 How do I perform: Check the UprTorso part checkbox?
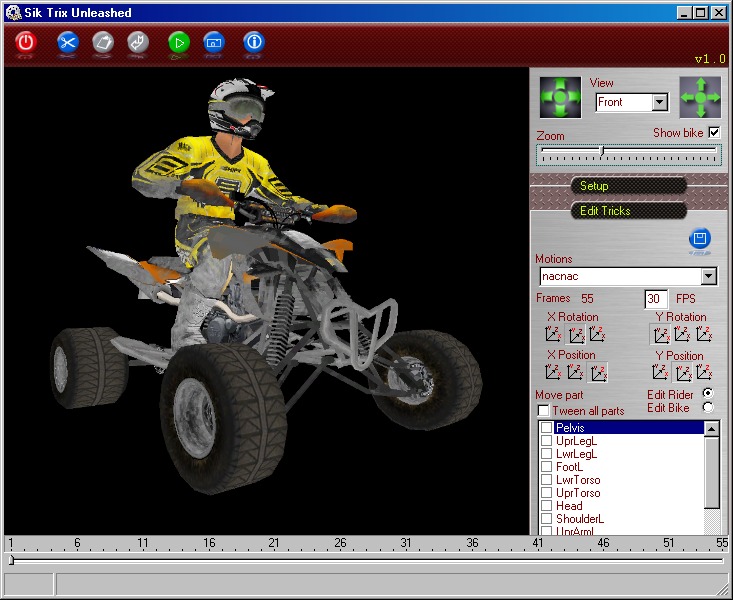click(546, 492)
